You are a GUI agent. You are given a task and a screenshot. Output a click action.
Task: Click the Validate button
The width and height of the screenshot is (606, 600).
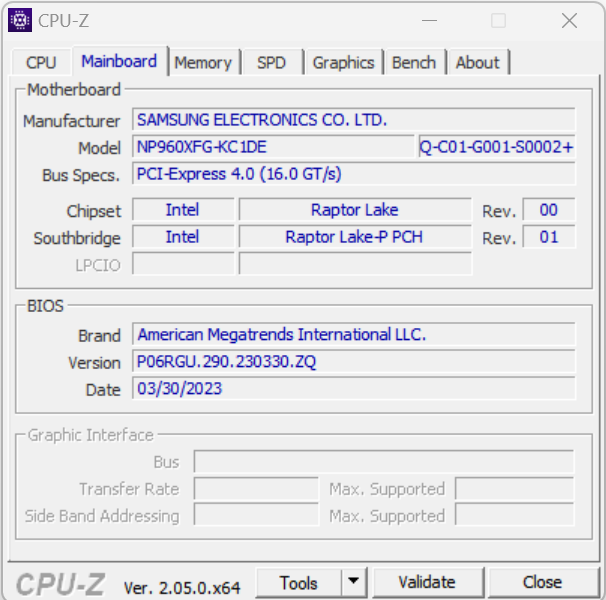(427, 582)
